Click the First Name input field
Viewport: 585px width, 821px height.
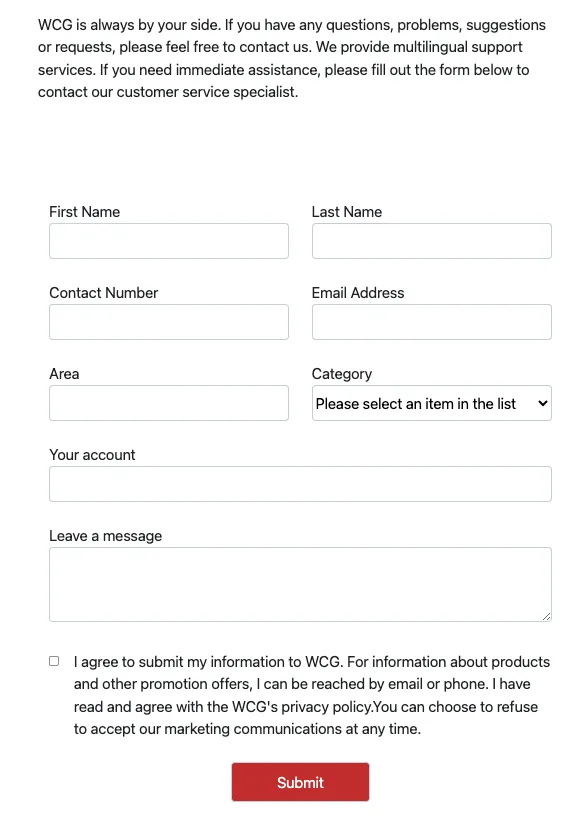tap(169, 241)
